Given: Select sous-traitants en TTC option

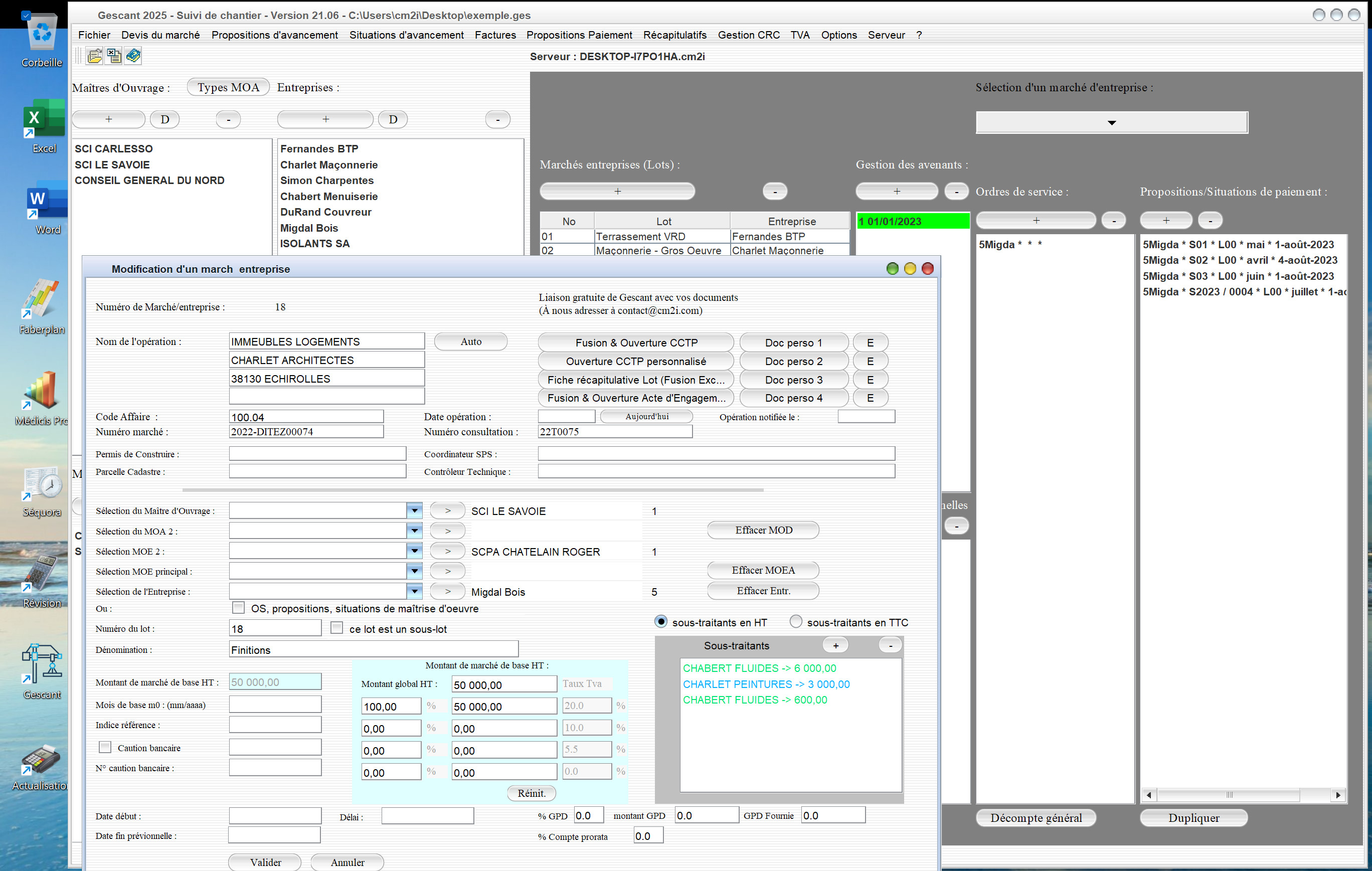Looking at the screenshot, I should pyautogui.click(x=795, y=621).
